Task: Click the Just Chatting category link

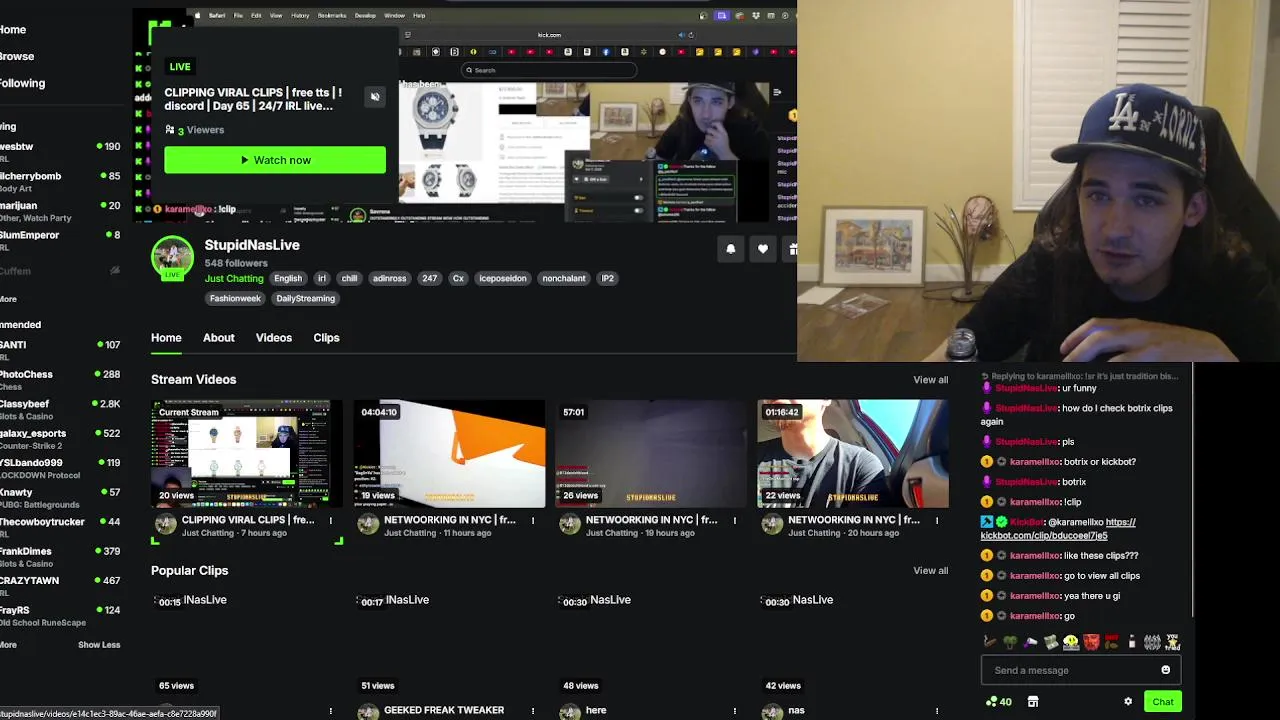Action: pyautogui.click(x=234, y=279)
